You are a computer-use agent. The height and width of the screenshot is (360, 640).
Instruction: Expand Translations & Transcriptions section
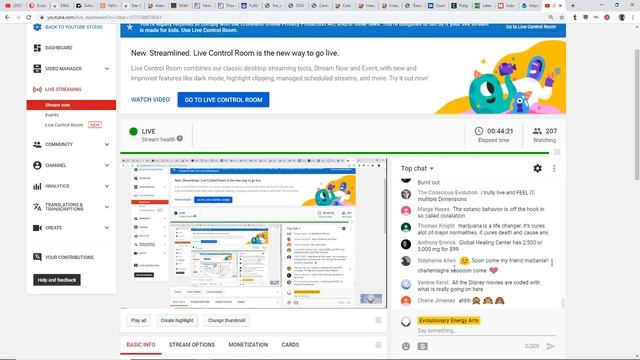107,207
